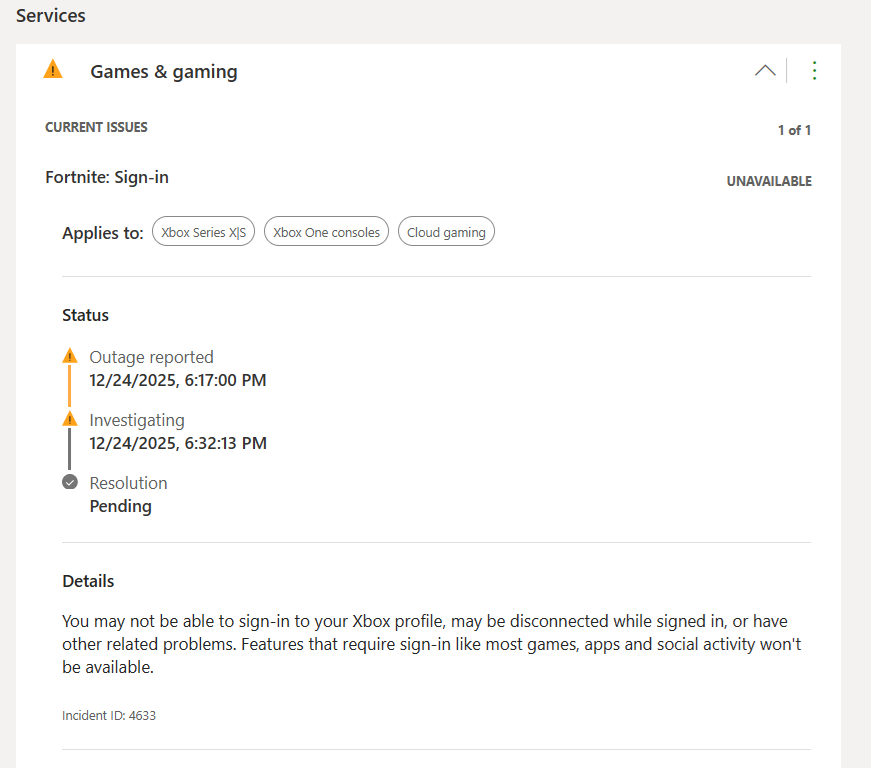The width and height of the screenshot is (871, 768).
Task: Click the Details section heading
Action: [x=88, y=581]
